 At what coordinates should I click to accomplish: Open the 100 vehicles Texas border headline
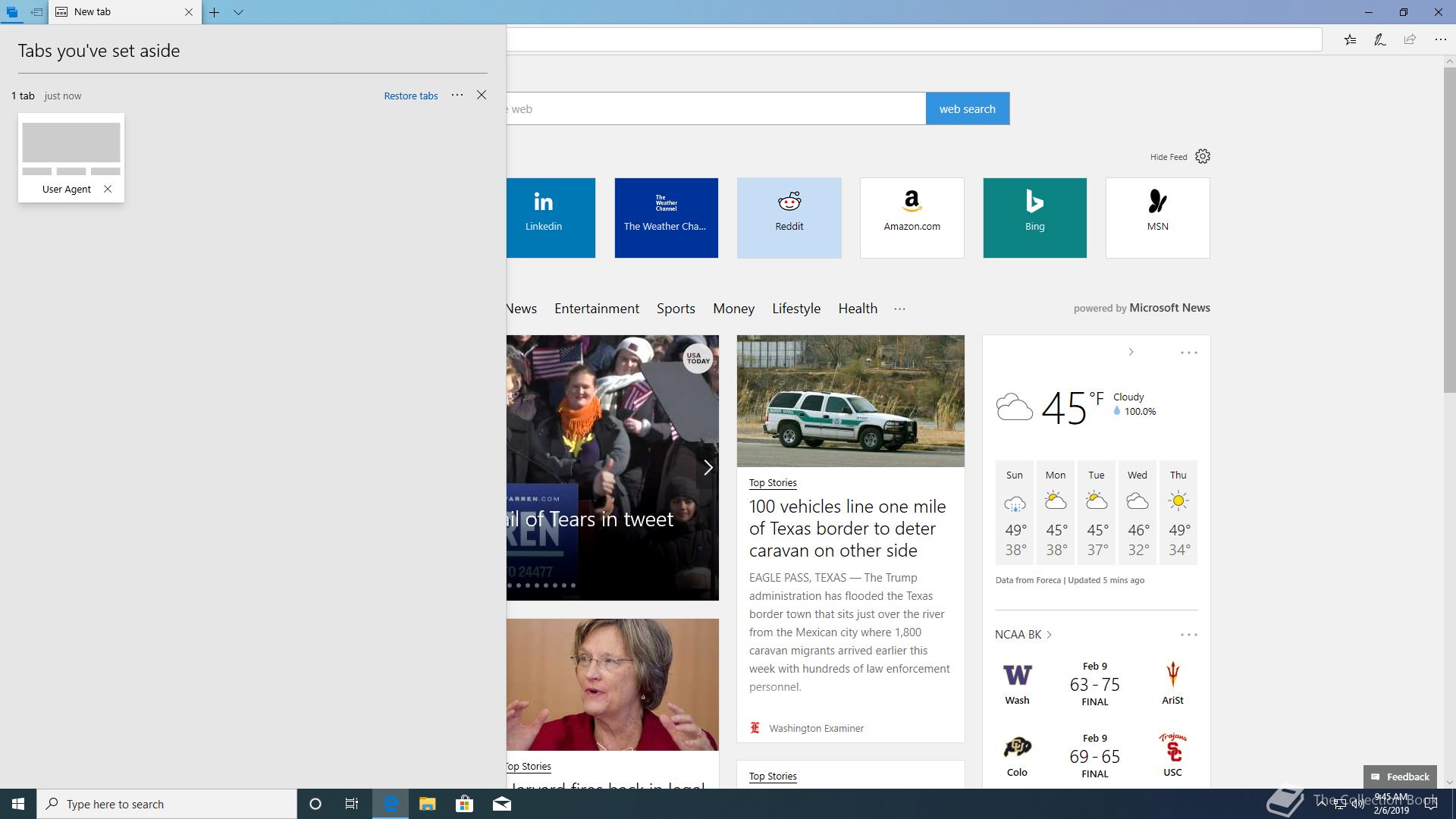click(847, 529)
